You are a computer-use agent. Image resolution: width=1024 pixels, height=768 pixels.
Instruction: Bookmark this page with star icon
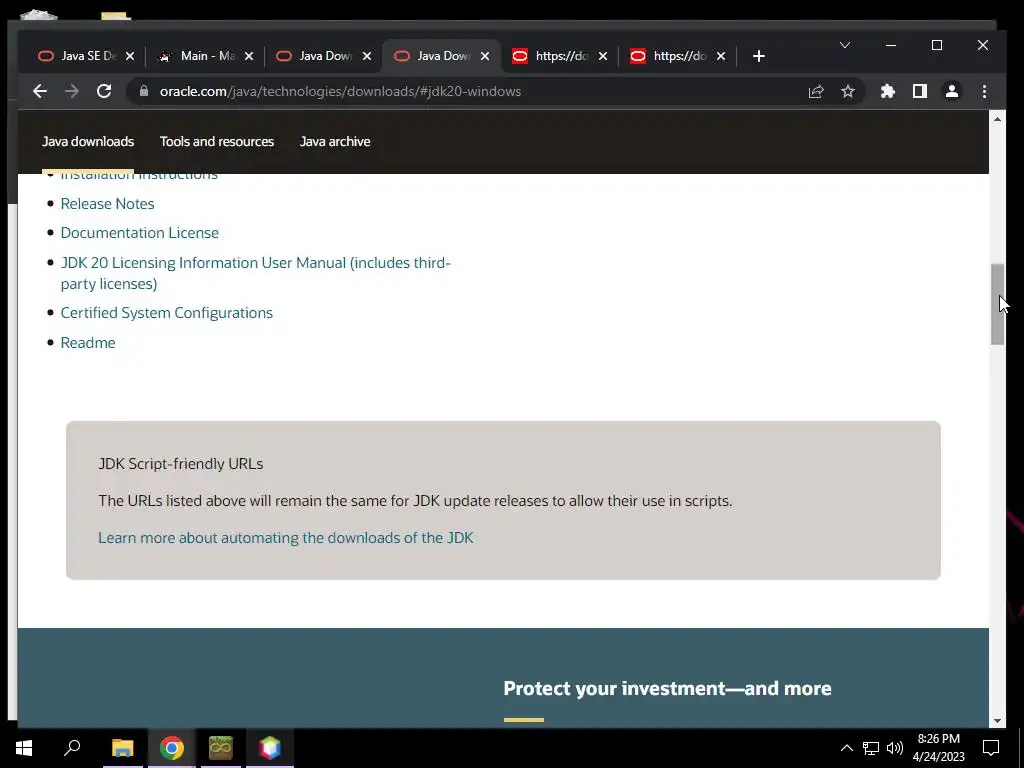[848, 91]
